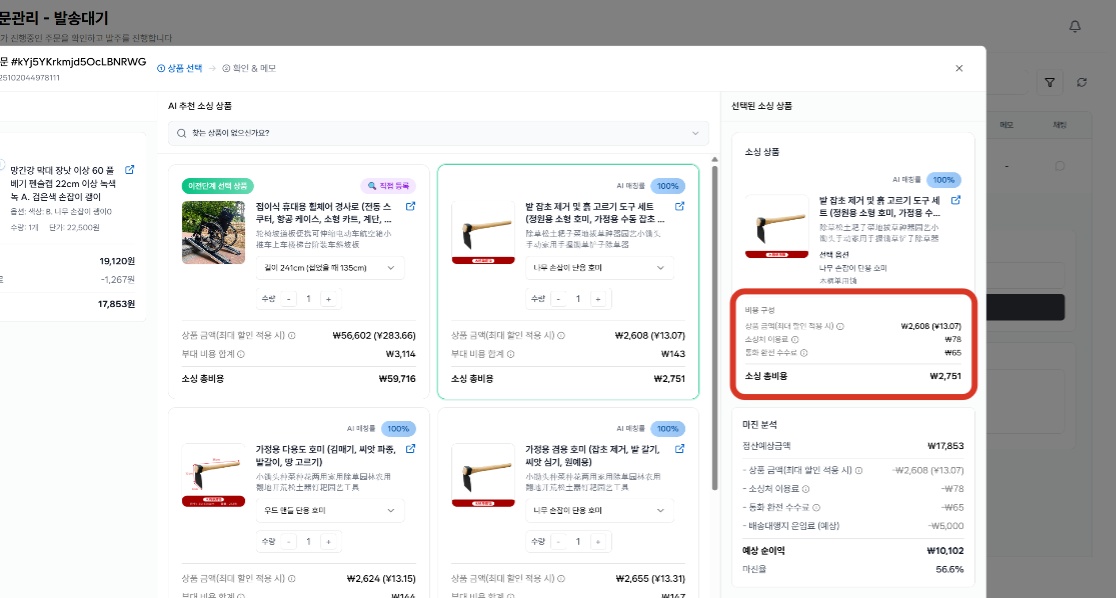
Task: Show info for 밭 잡초 제거 상품 금액
Action: coord(561,336)
